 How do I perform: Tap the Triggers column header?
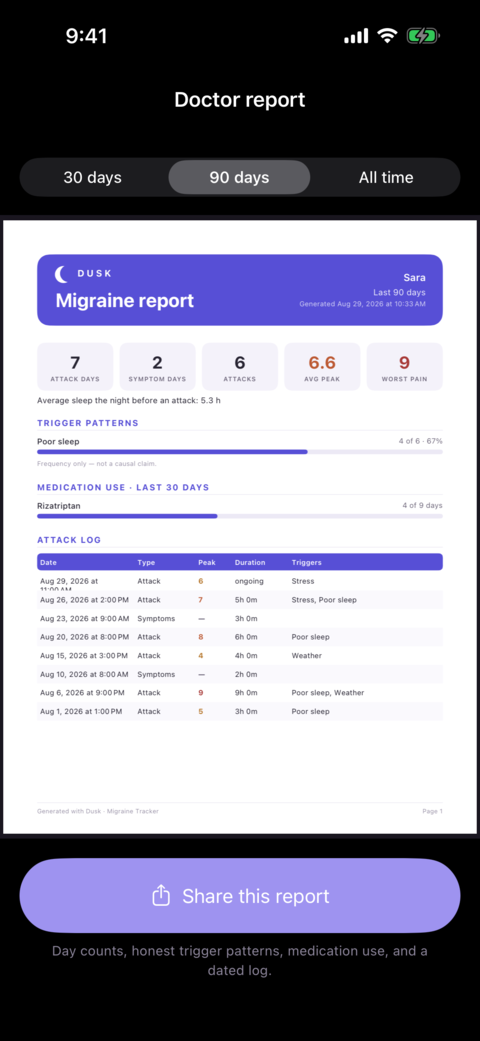coord(307,562)
